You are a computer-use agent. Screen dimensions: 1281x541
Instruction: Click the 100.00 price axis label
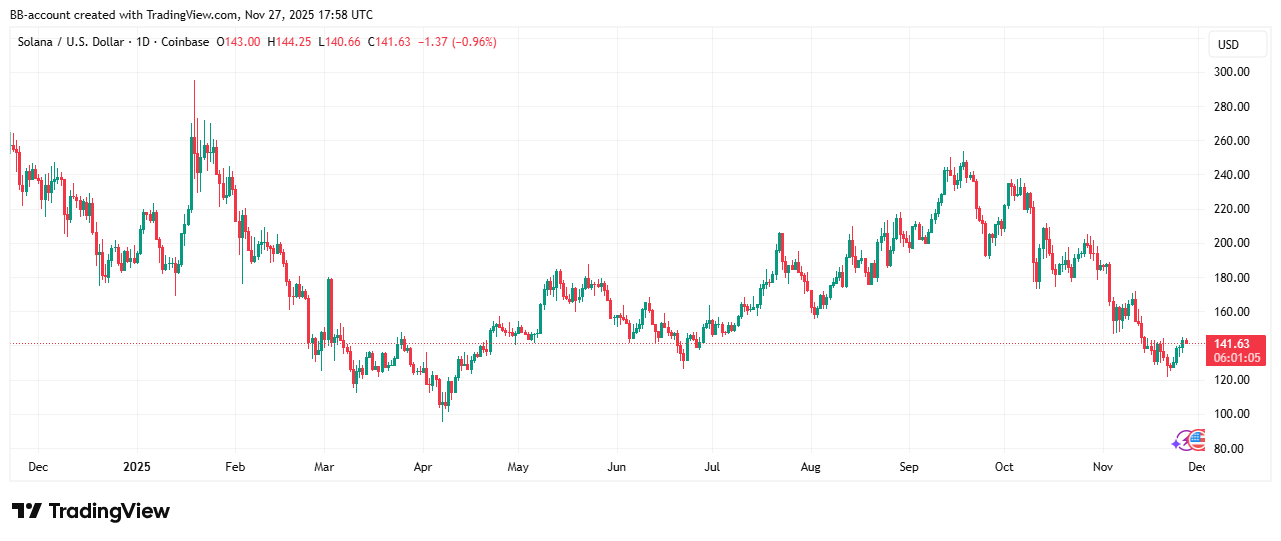point(1231,414)
